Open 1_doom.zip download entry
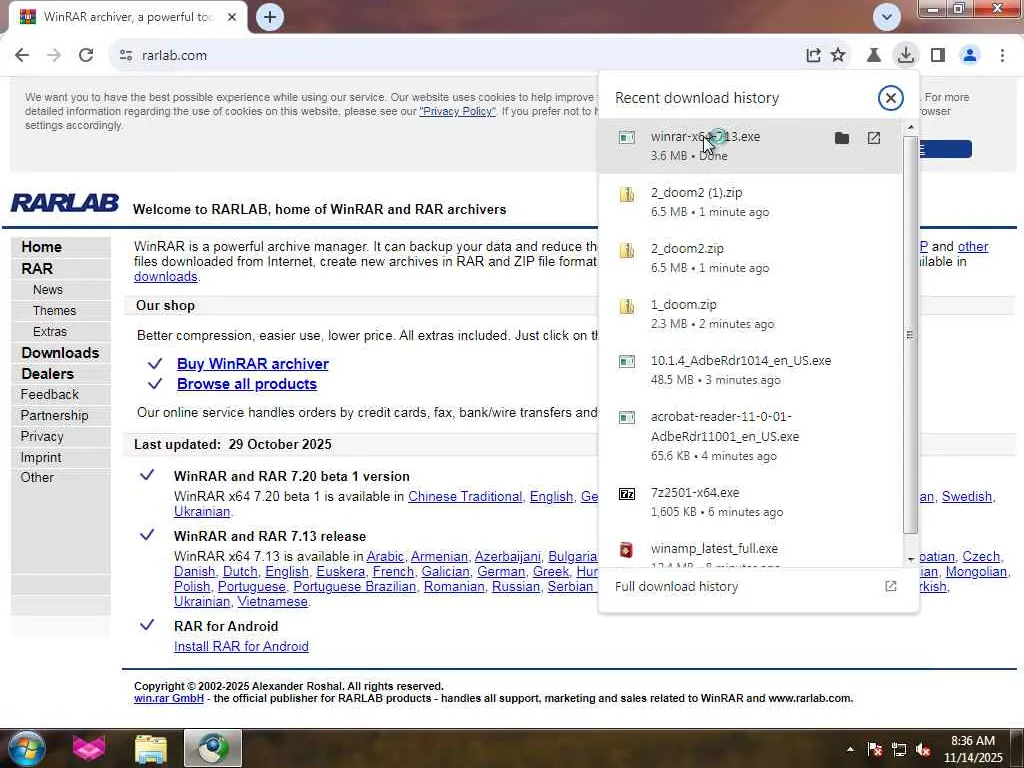1024x768 pixels. tap(750, 314)
